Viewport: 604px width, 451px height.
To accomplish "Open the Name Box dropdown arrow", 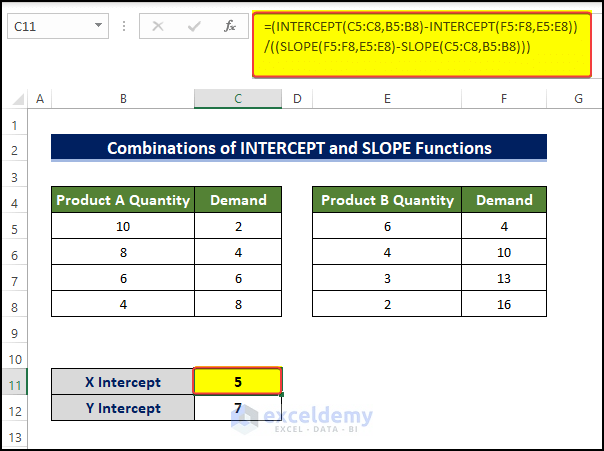I will [x=99, y=25].
